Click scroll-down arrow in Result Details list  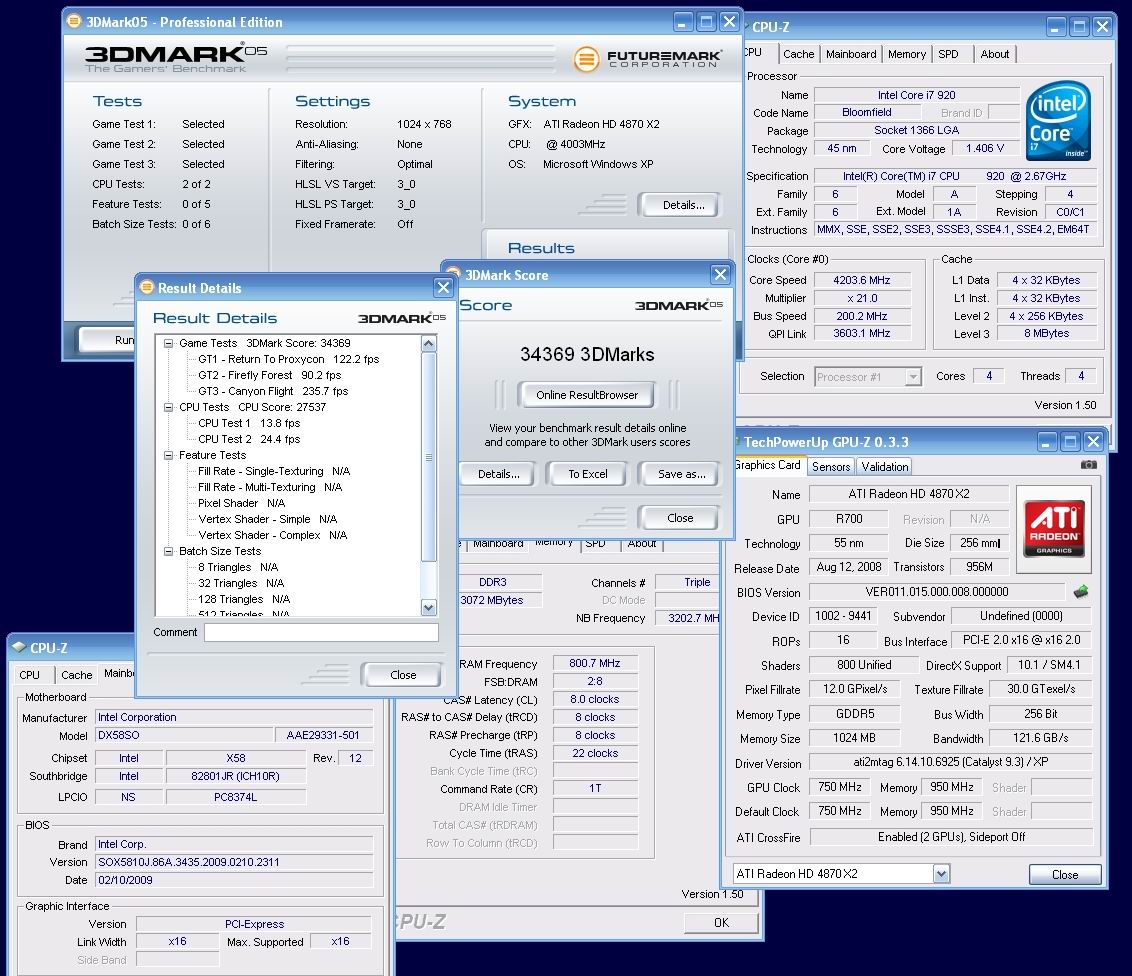pyautogui.click(x=429, y=608)
